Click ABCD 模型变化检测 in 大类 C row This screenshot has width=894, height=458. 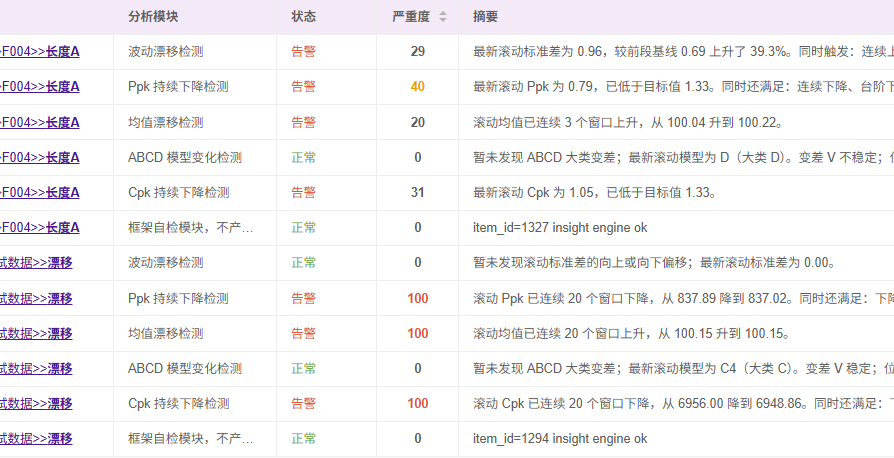[185, 369]
